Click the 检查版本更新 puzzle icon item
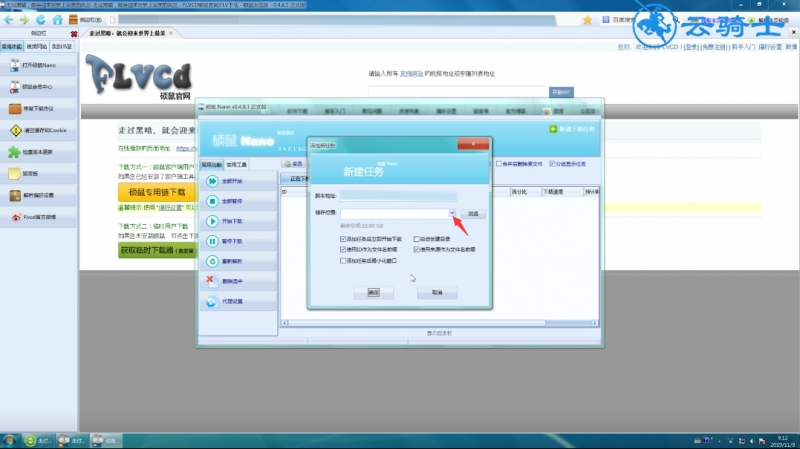800x449 pixels. (x=39, y=152)
